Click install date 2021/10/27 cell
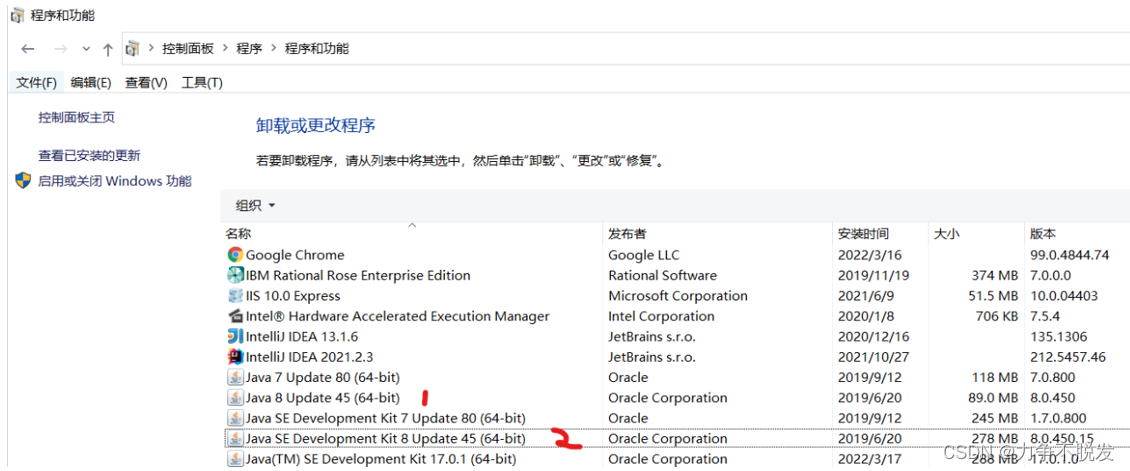The height and width of the screenshot is (471, 1130). [x=873, y=356]
